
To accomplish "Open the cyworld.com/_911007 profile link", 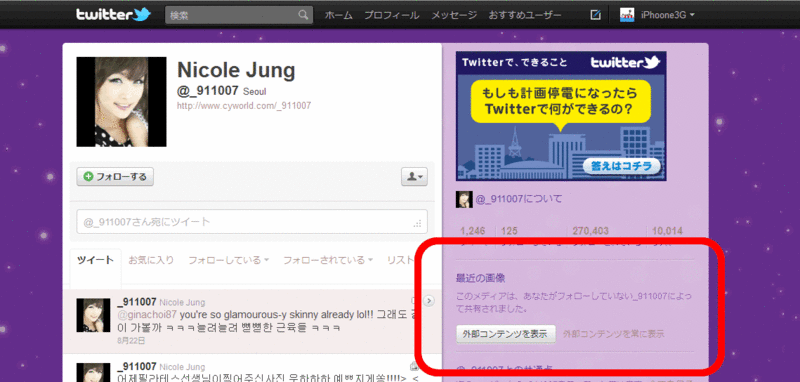I will point(244,106).
